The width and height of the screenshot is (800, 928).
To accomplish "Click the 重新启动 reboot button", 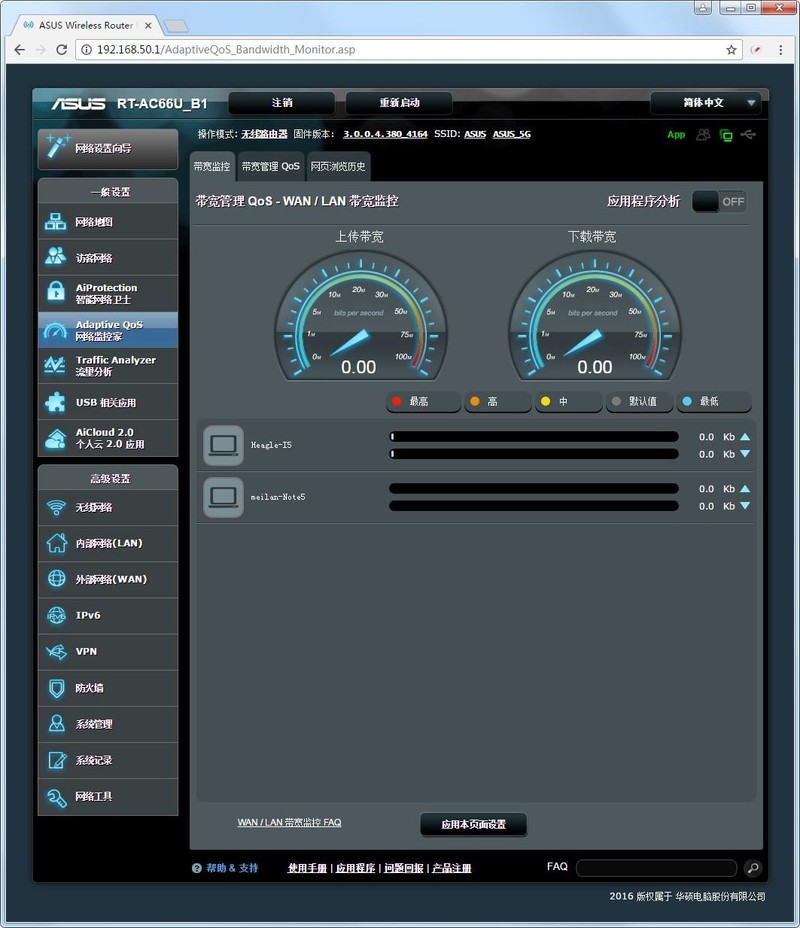I will [x=399, y=103].
